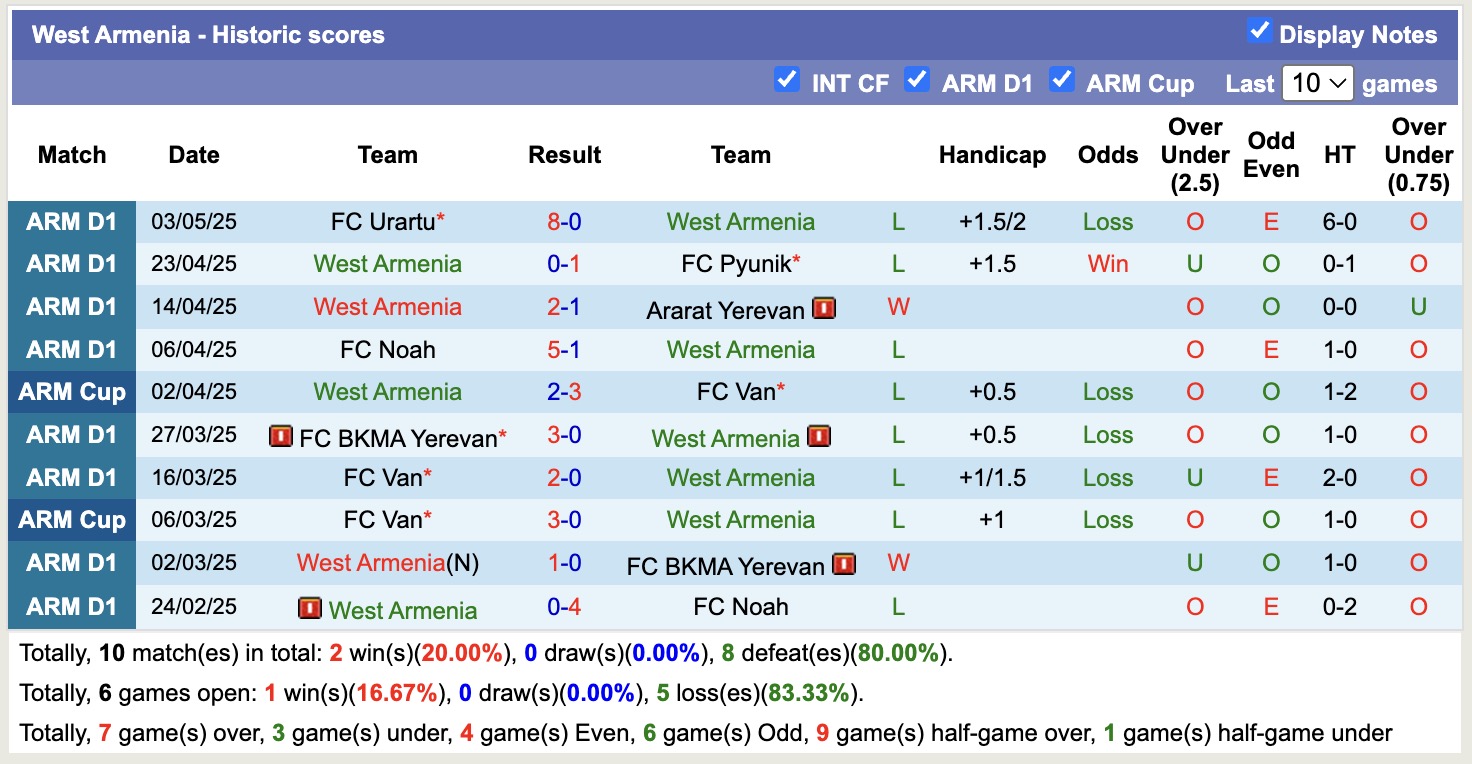Viewport: 1472px width, 764px height.
Task: Open the FC Pyunik team page
Action: 733,264
